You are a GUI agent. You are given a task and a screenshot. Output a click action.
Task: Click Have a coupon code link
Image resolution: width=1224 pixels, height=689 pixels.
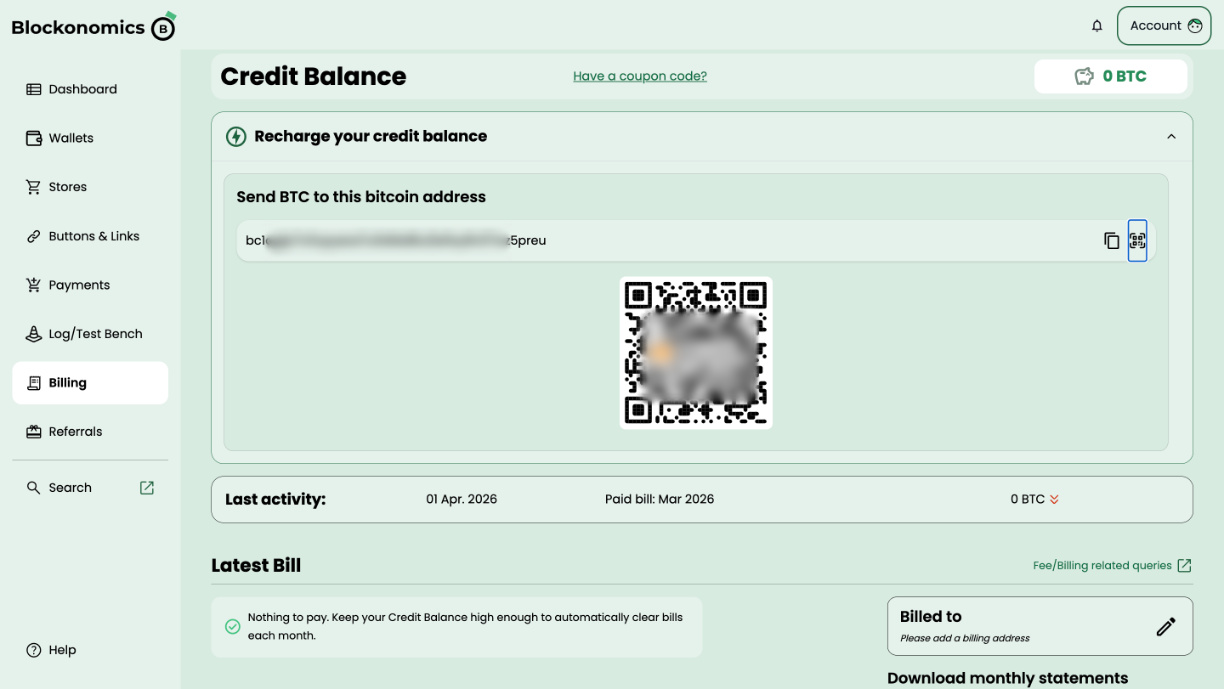click(x=640, y=76)
